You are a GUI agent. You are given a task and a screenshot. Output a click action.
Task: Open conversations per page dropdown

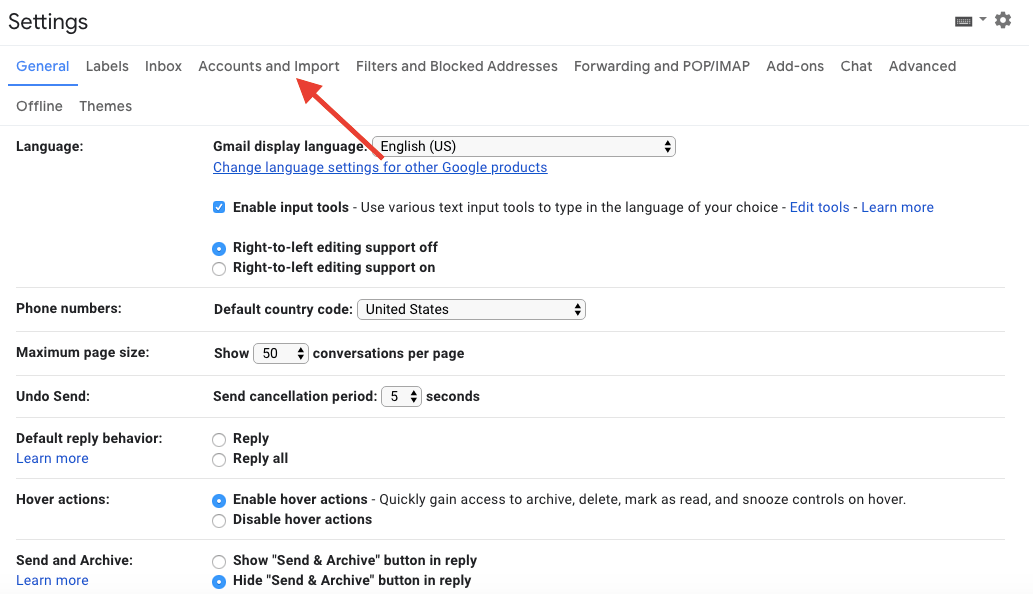[x=281, y=354]
